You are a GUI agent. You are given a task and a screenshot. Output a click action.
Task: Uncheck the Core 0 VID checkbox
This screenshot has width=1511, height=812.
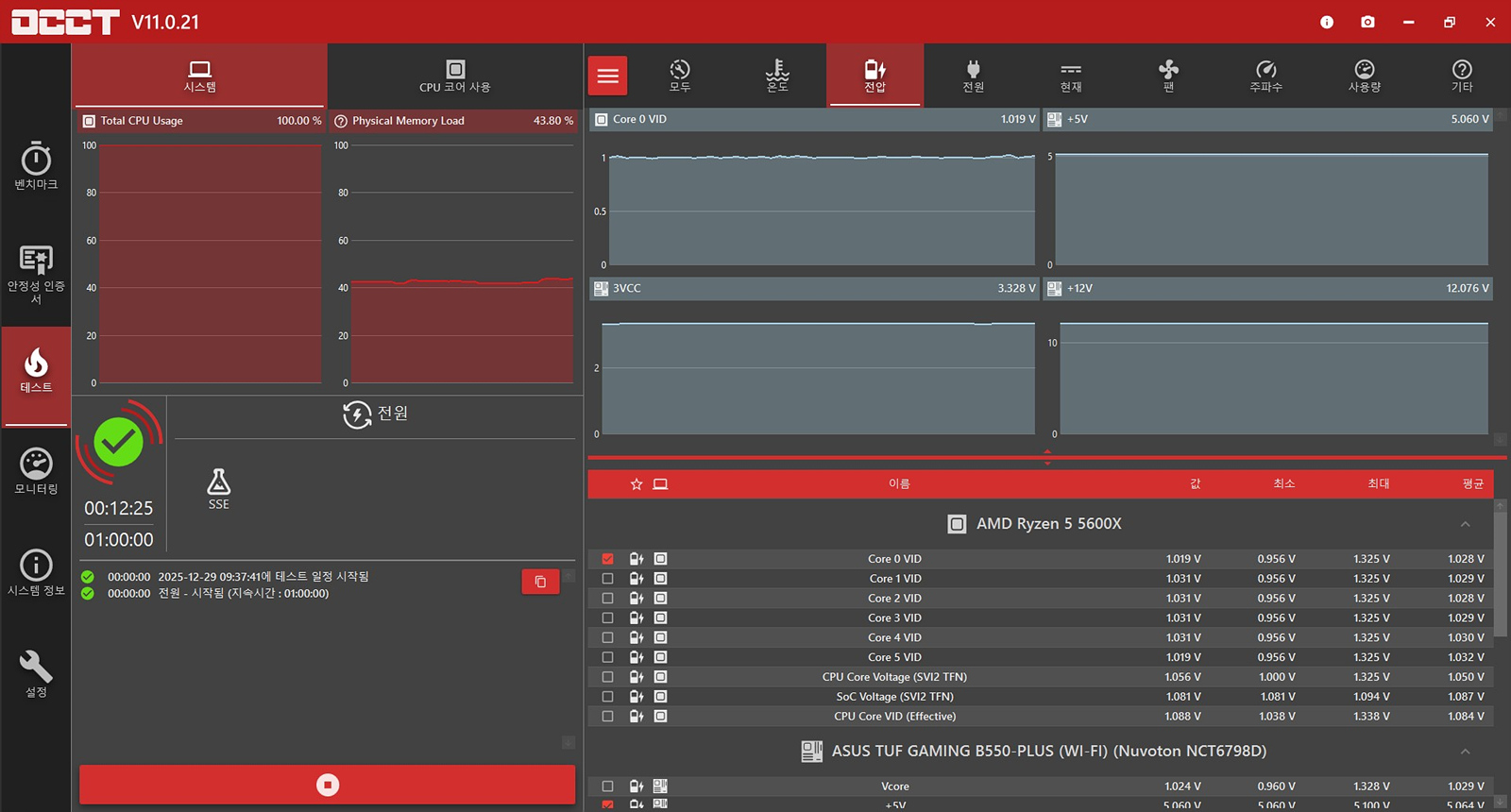[607, 559]
